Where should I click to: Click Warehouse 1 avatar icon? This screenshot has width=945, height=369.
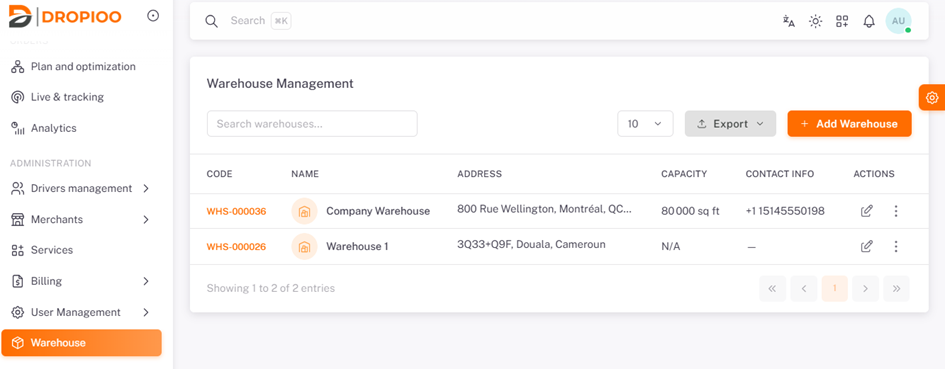(304, 247)
